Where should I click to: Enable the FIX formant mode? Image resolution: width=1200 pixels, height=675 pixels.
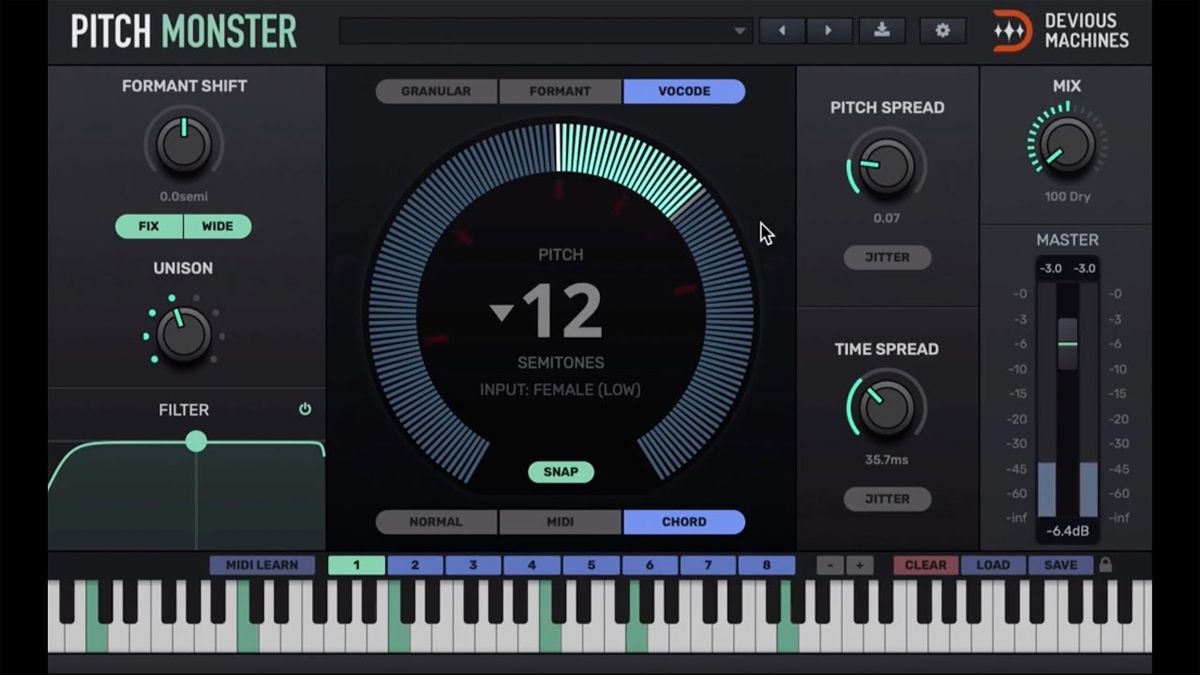tap(148, 226)
